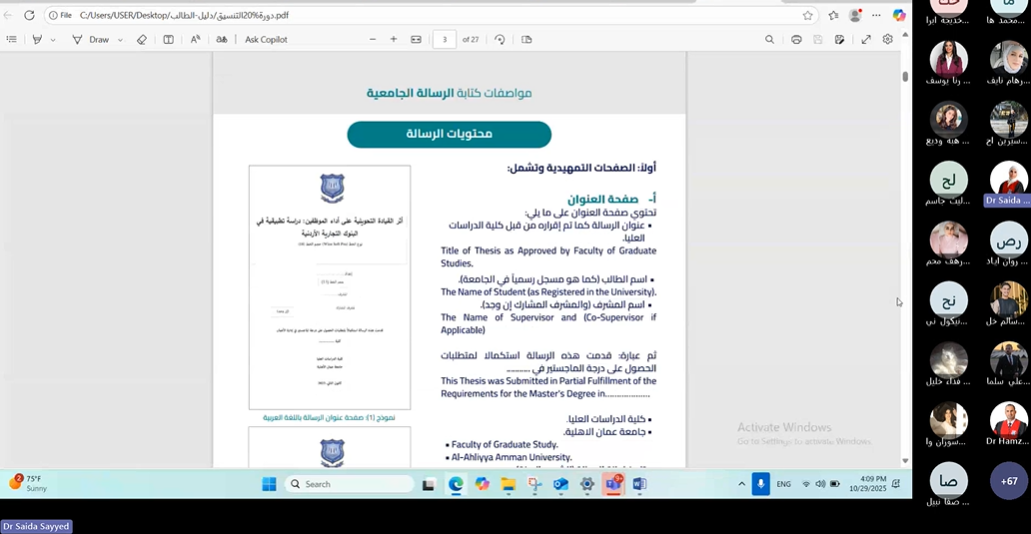Click the Read aloud icon
Screen dimensions: 1031x534
[195, 40]
